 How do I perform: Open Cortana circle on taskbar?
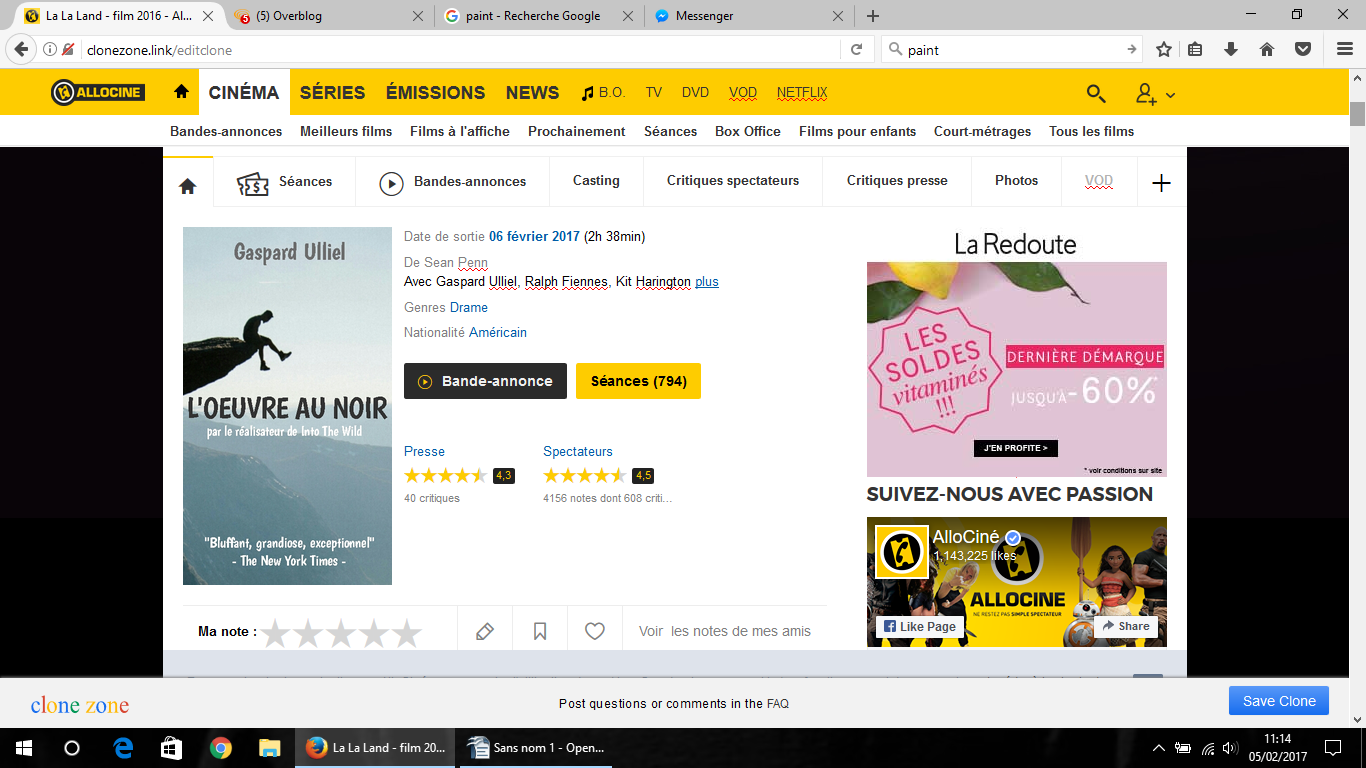pos(72,747)
